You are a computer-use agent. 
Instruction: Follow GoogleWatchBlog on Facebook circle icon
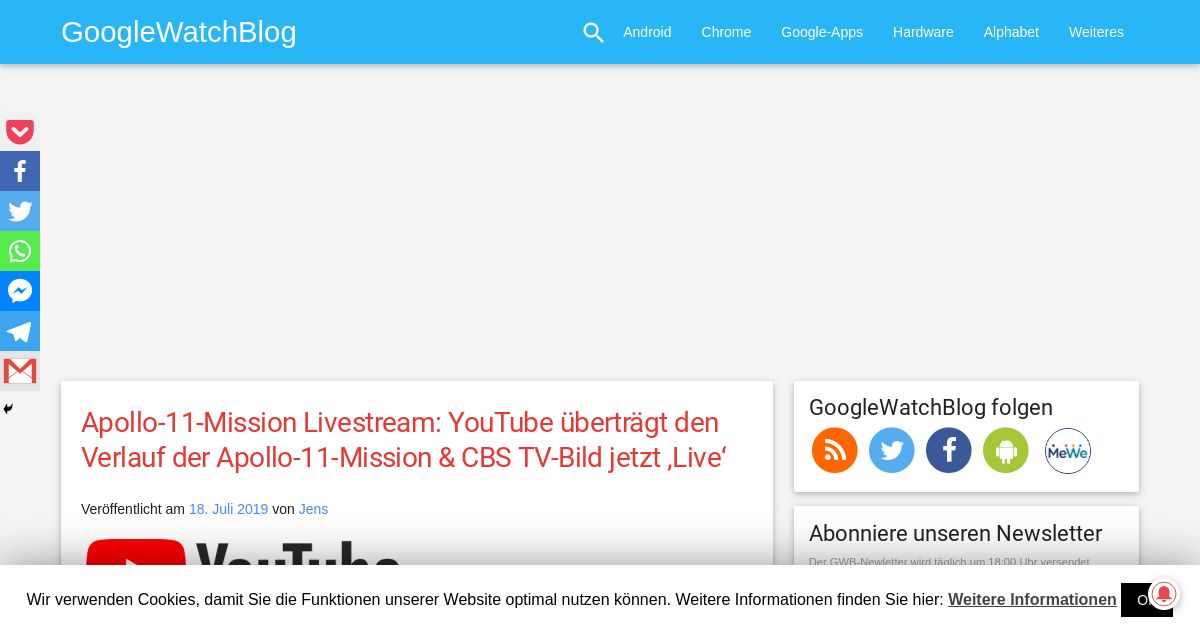(949, 450)
